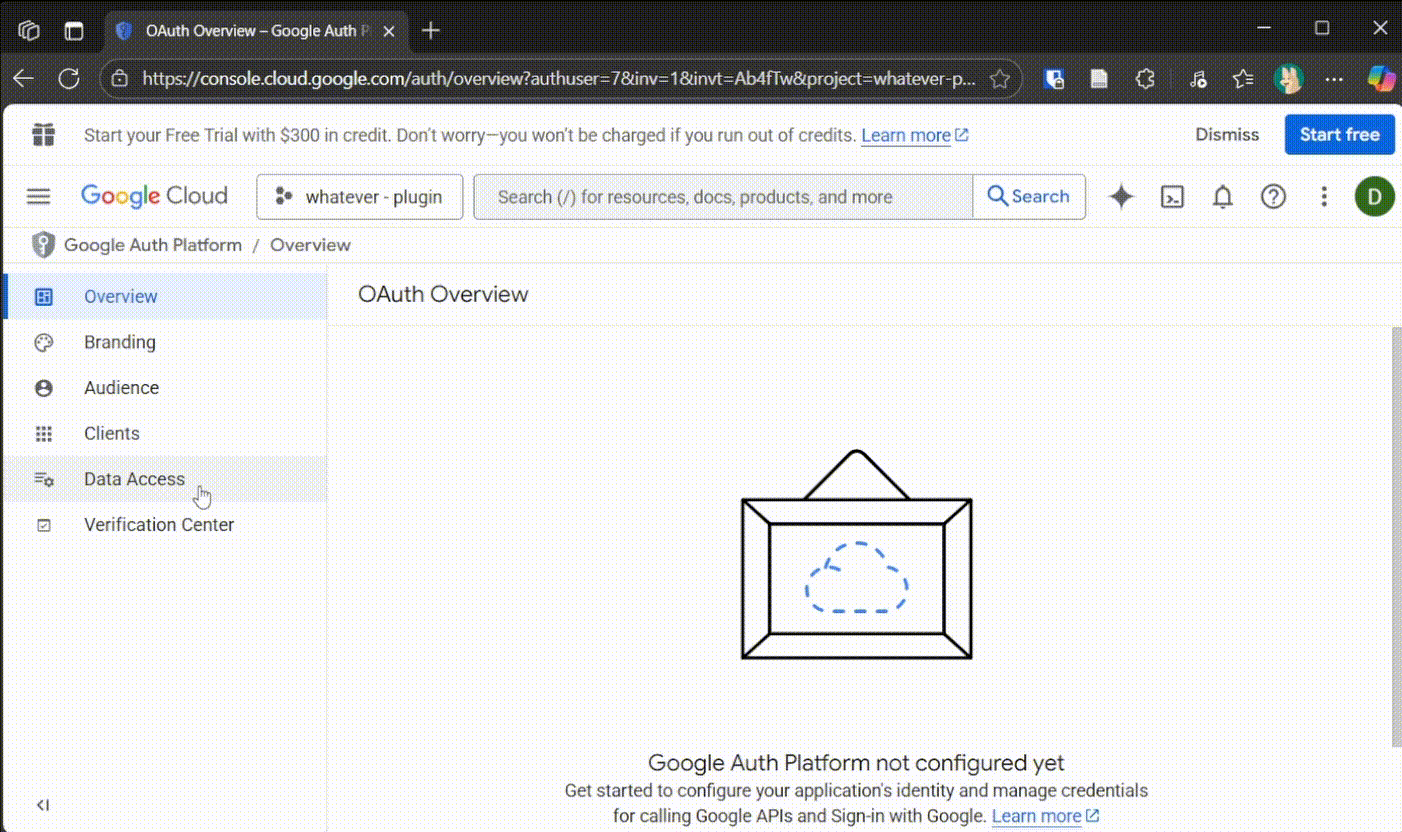Click the browser address bar URL
Screen dimensions: 1402x832
click(x=558, y=79)
